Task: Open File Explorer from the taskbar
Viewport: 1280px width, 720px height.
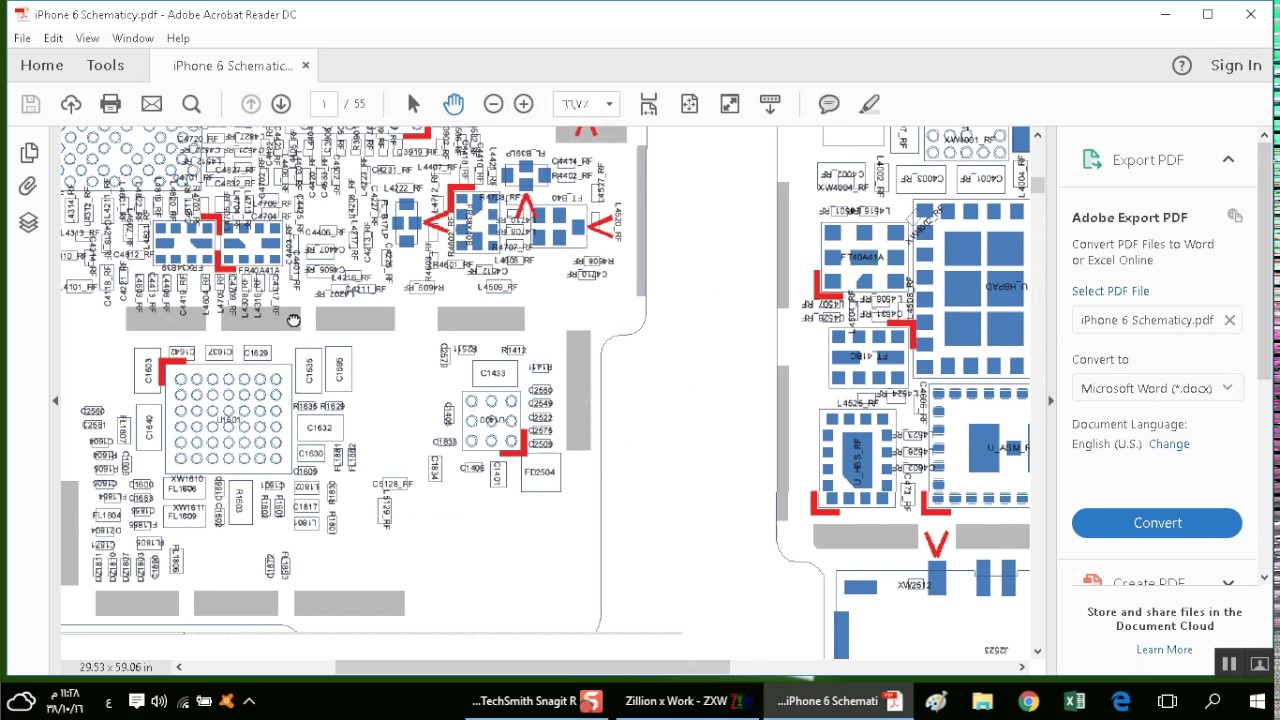Action: (982, 701)
